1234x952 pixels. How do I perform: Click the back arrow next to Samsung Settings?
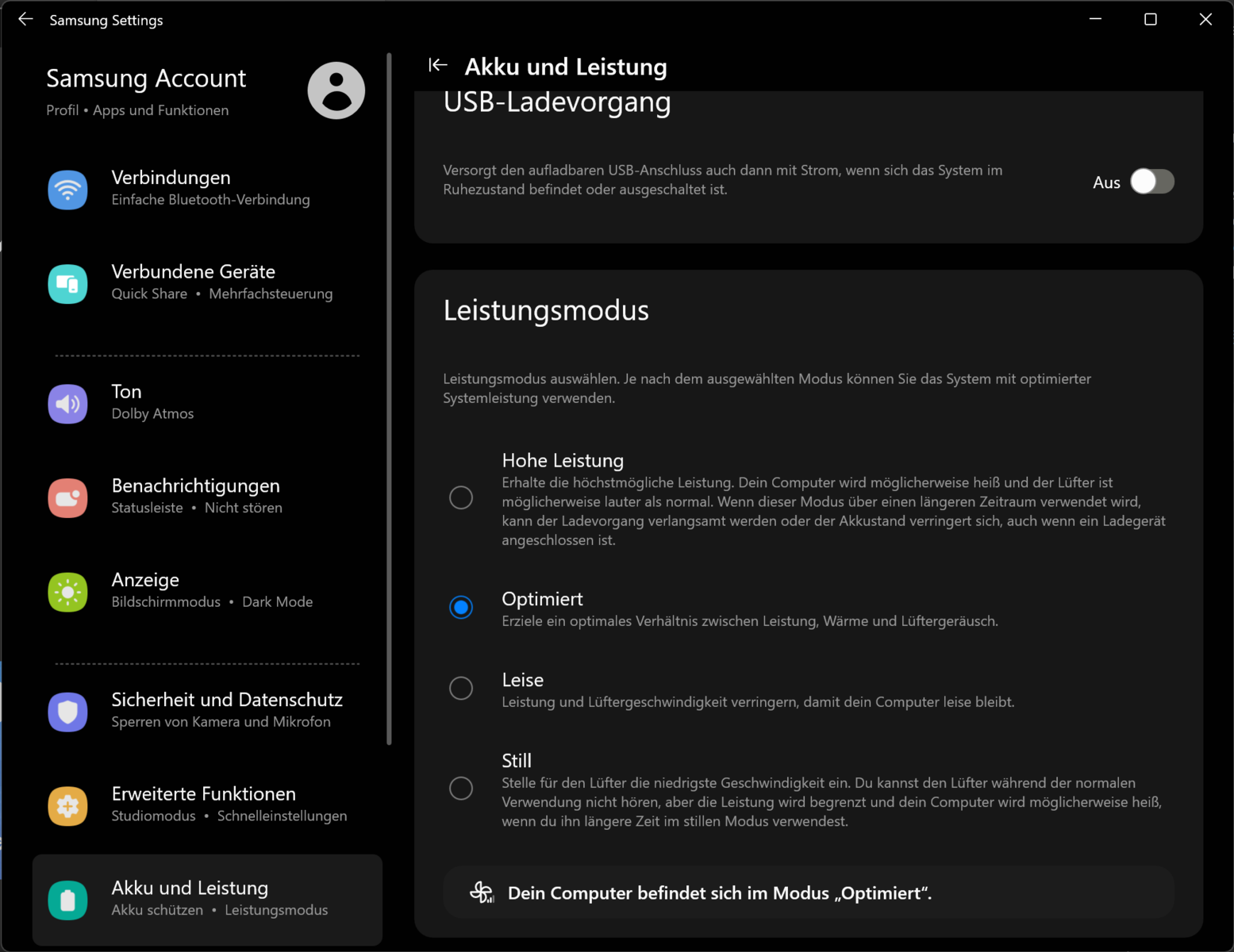point(25,20)
